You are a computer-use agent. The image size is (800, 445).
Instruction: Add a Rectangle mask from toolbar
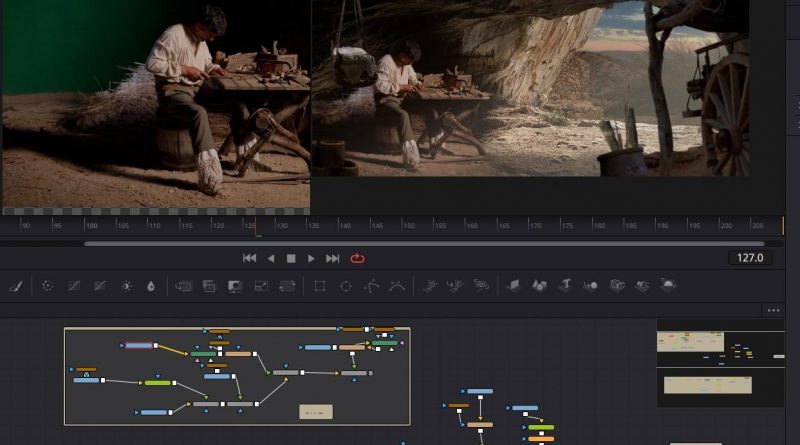pyautogui.click(x=319, y=286)
